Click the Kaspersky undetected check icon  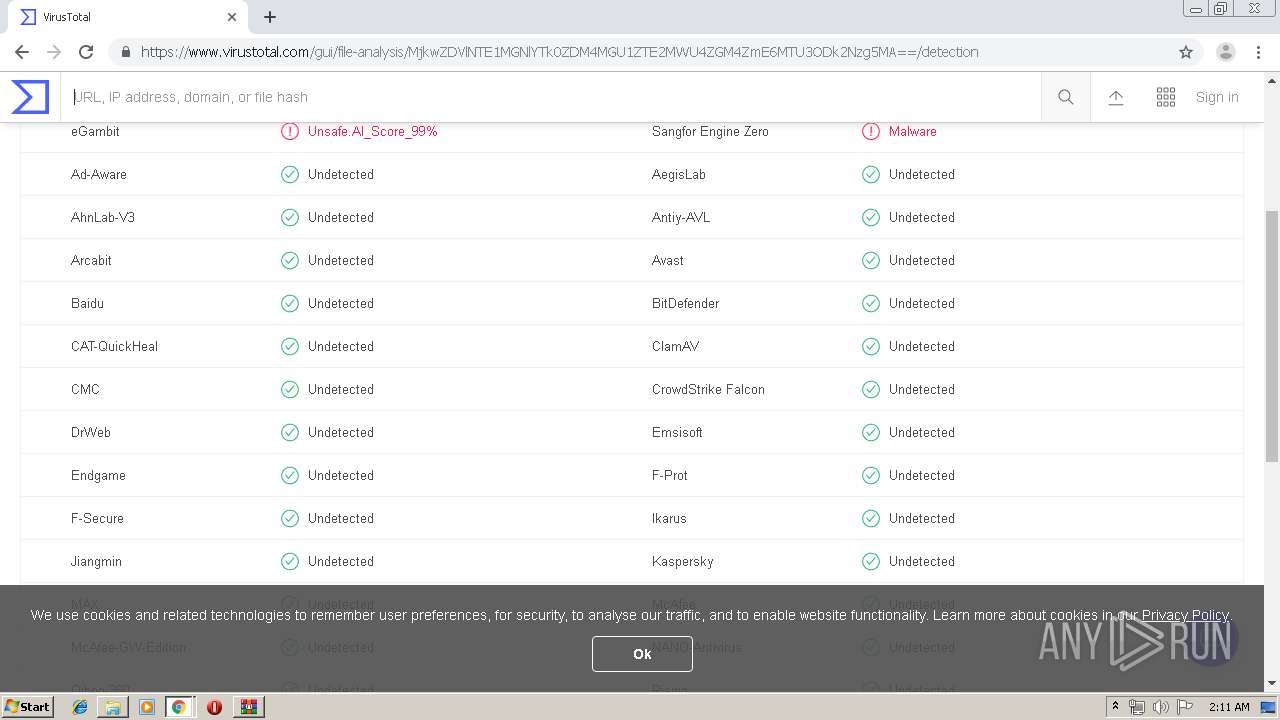(x=871, y=561)
